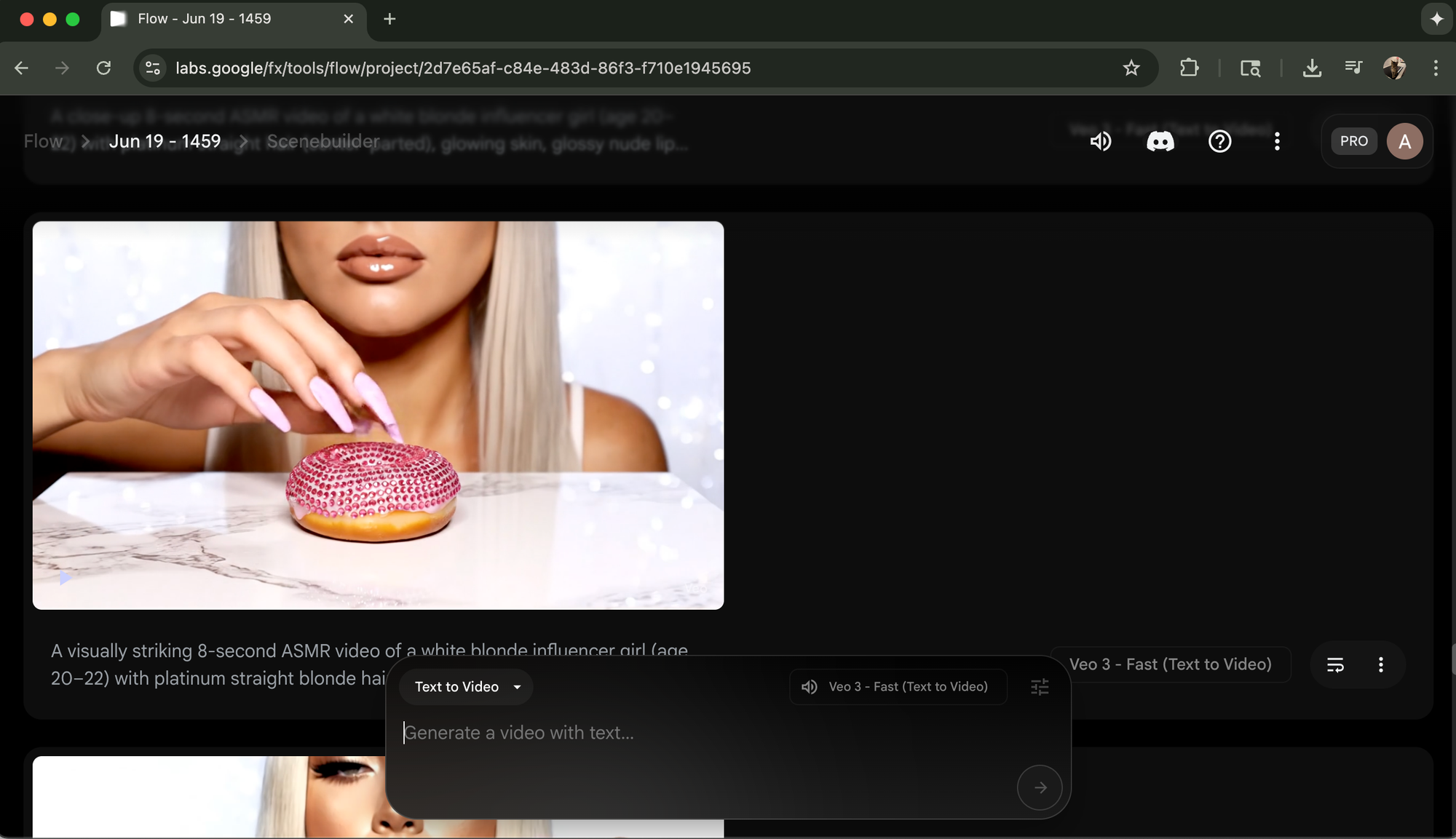Click the second video thumbnail at bottom
1456x839 pixels.
pyautogui.click(x=208, y=797)
